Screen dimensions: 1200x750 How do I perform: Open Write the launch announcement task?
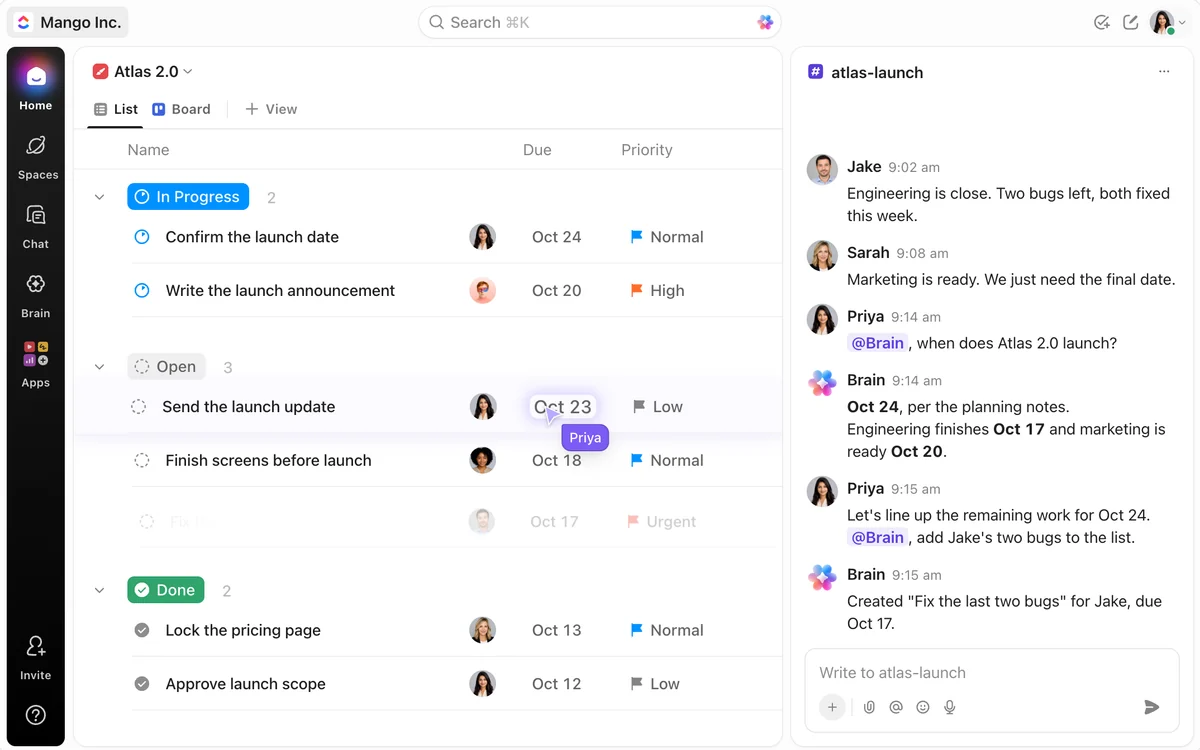(280, 290)
